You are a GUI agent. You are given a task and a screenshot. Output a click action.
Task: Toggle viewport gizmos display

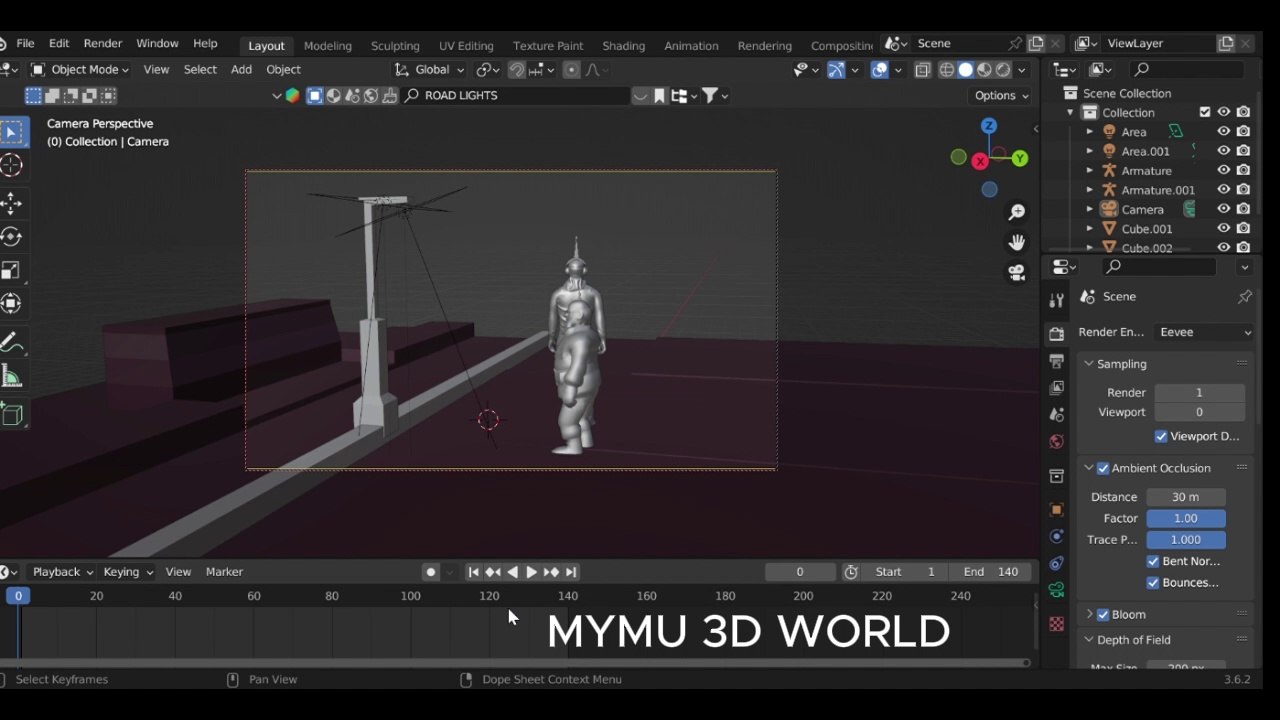coord(836,70)
